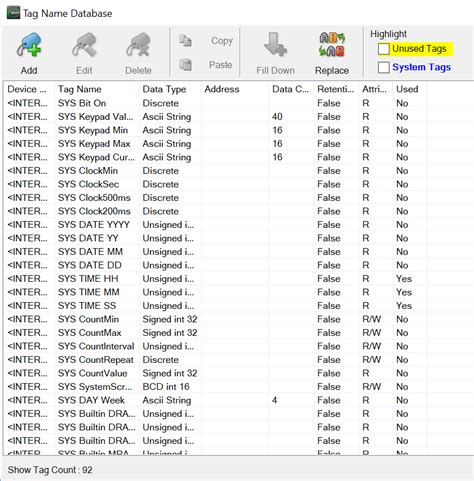Sort by Attribute column header
This screenshot has height=481, width=474.
coord(375,89)
